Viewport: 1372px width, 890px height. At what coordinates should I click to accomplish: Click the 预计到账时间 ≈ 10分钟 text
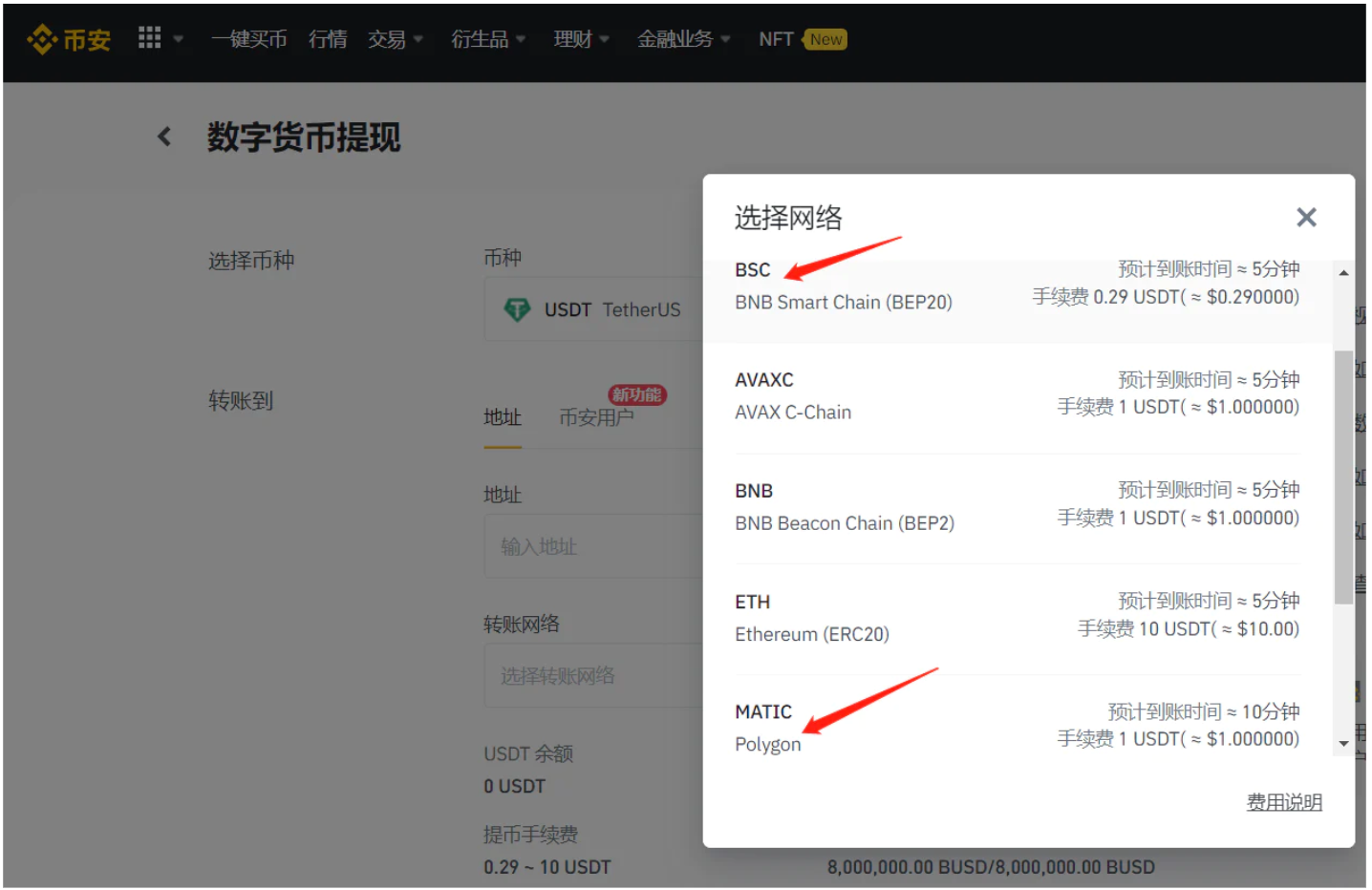(x=1204, y=711)
